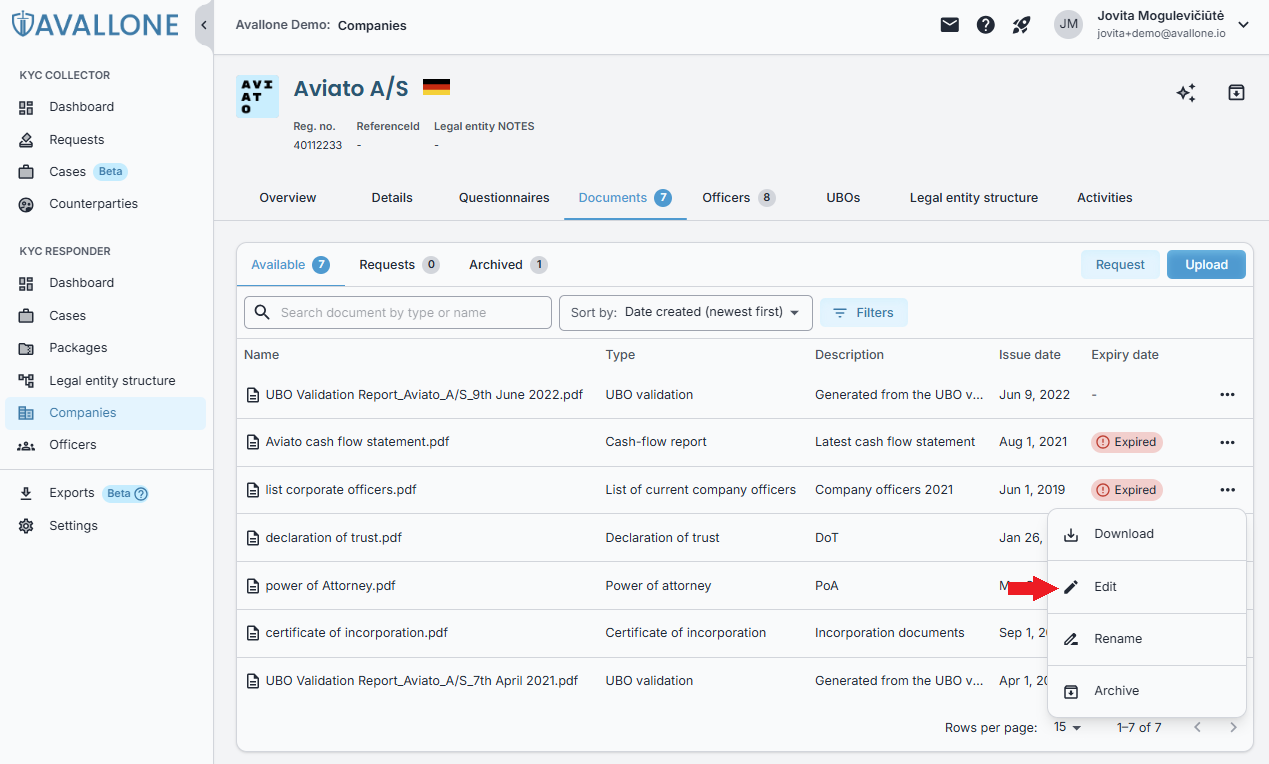Open Requests in the sidebar

pos(105,140)
